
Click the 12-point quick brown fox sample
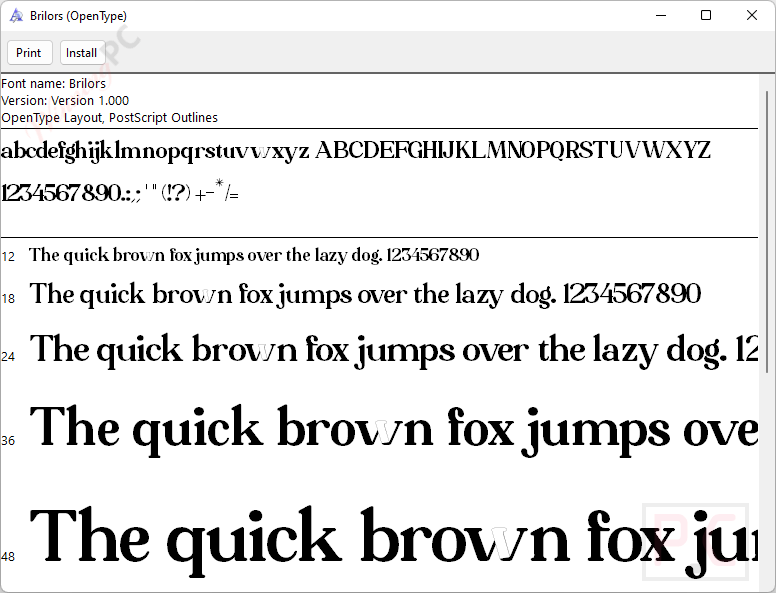[254, 255]
